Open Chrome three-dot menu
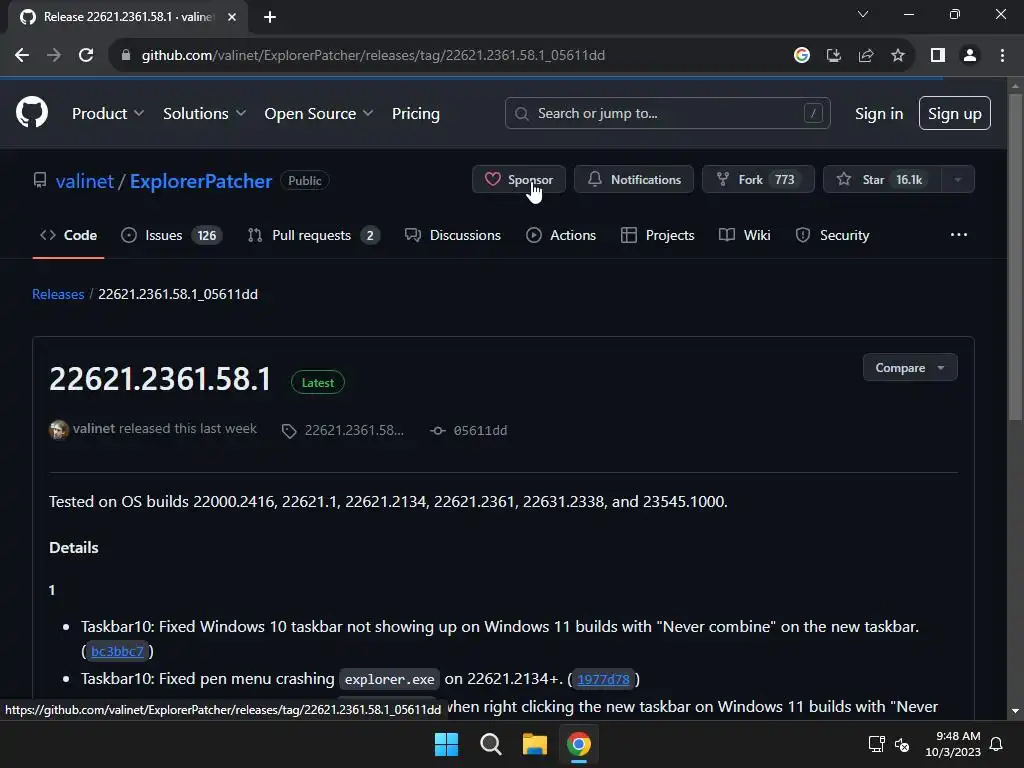 1002,56
